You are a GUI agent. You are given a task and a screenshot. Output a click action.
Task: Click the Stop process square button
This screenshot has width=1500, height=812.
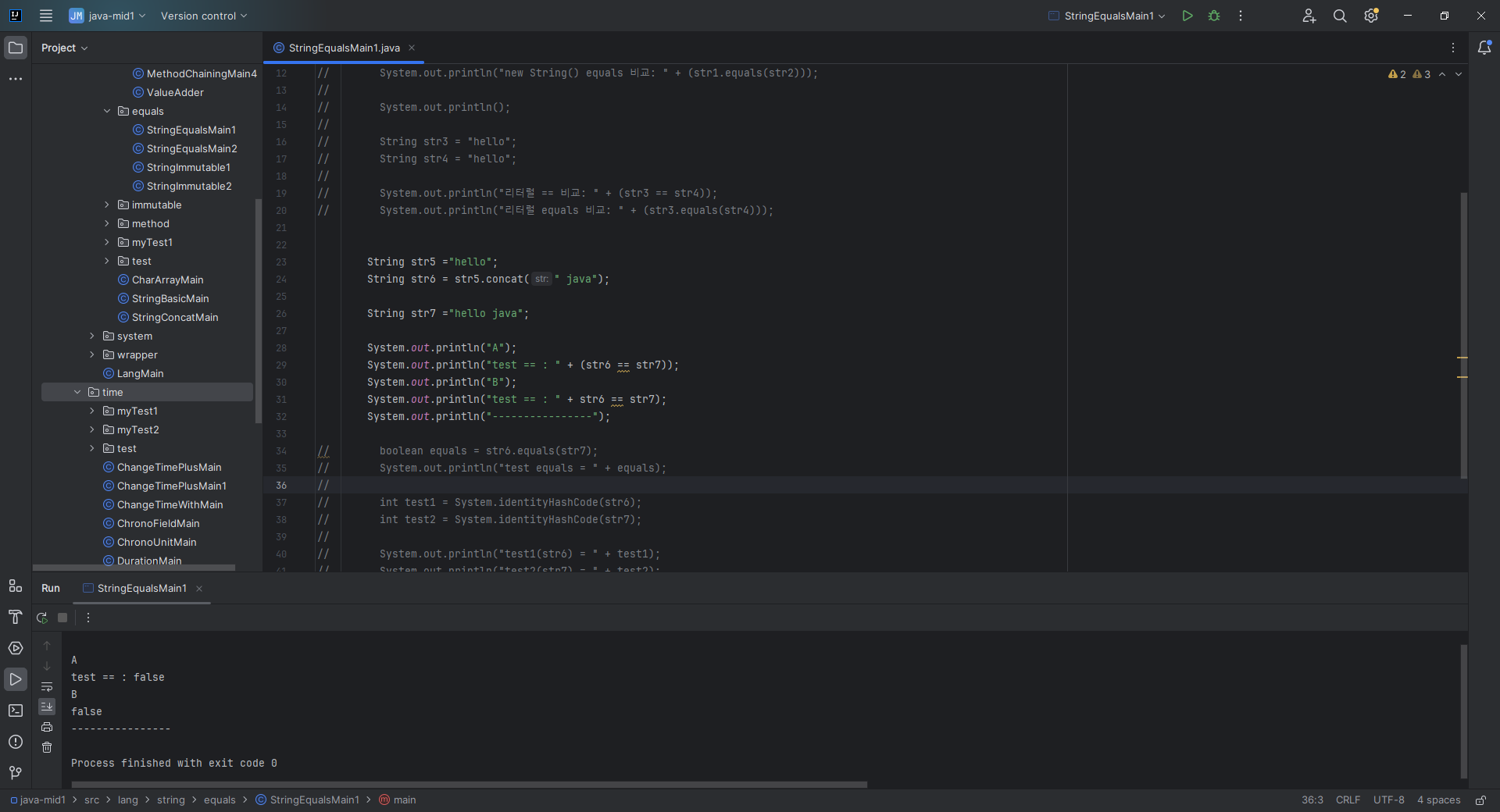pyautogui.click(x=62, y=618)
